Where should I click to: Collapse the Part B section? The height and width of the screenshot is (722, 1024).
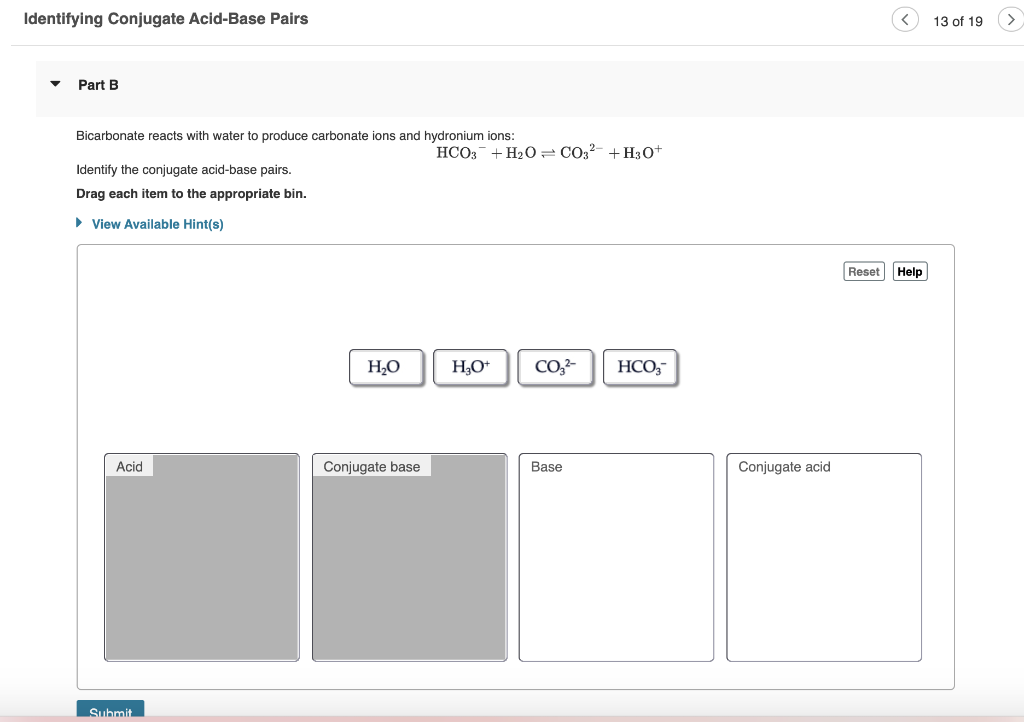tap(54, 85)
